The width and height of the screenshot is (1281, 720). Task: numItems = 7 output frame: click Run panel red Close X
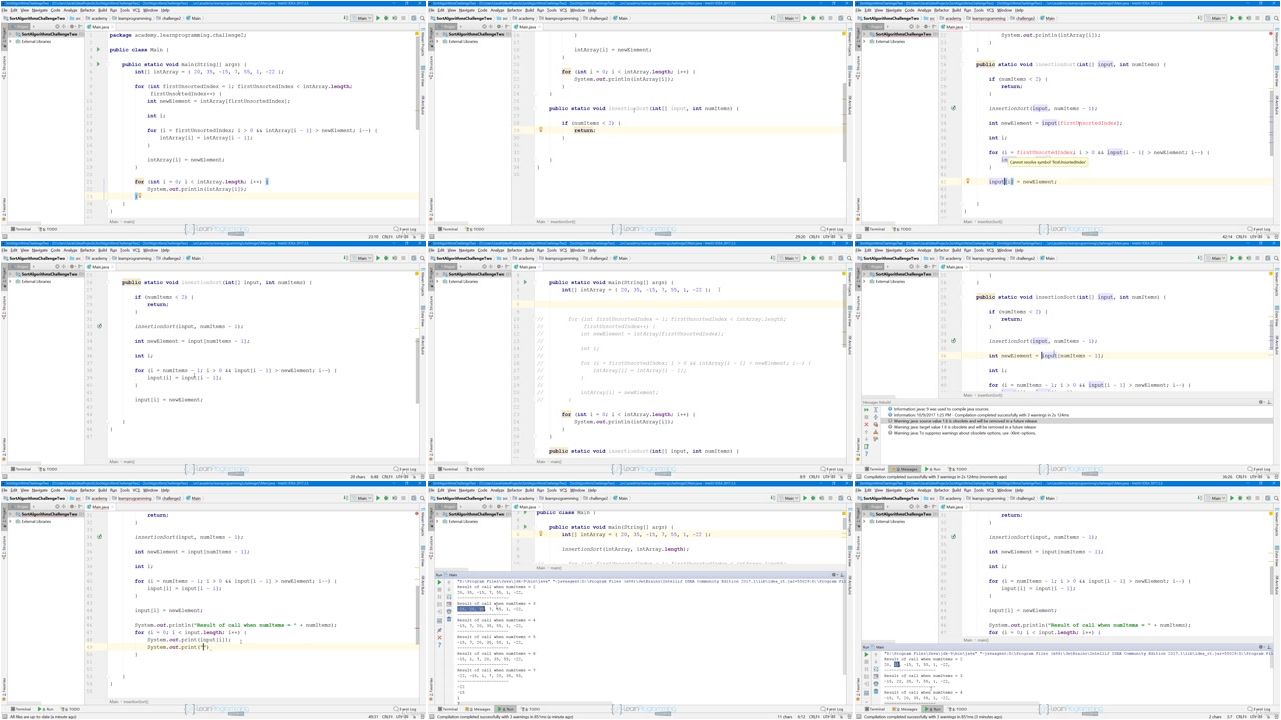[439, 637]
